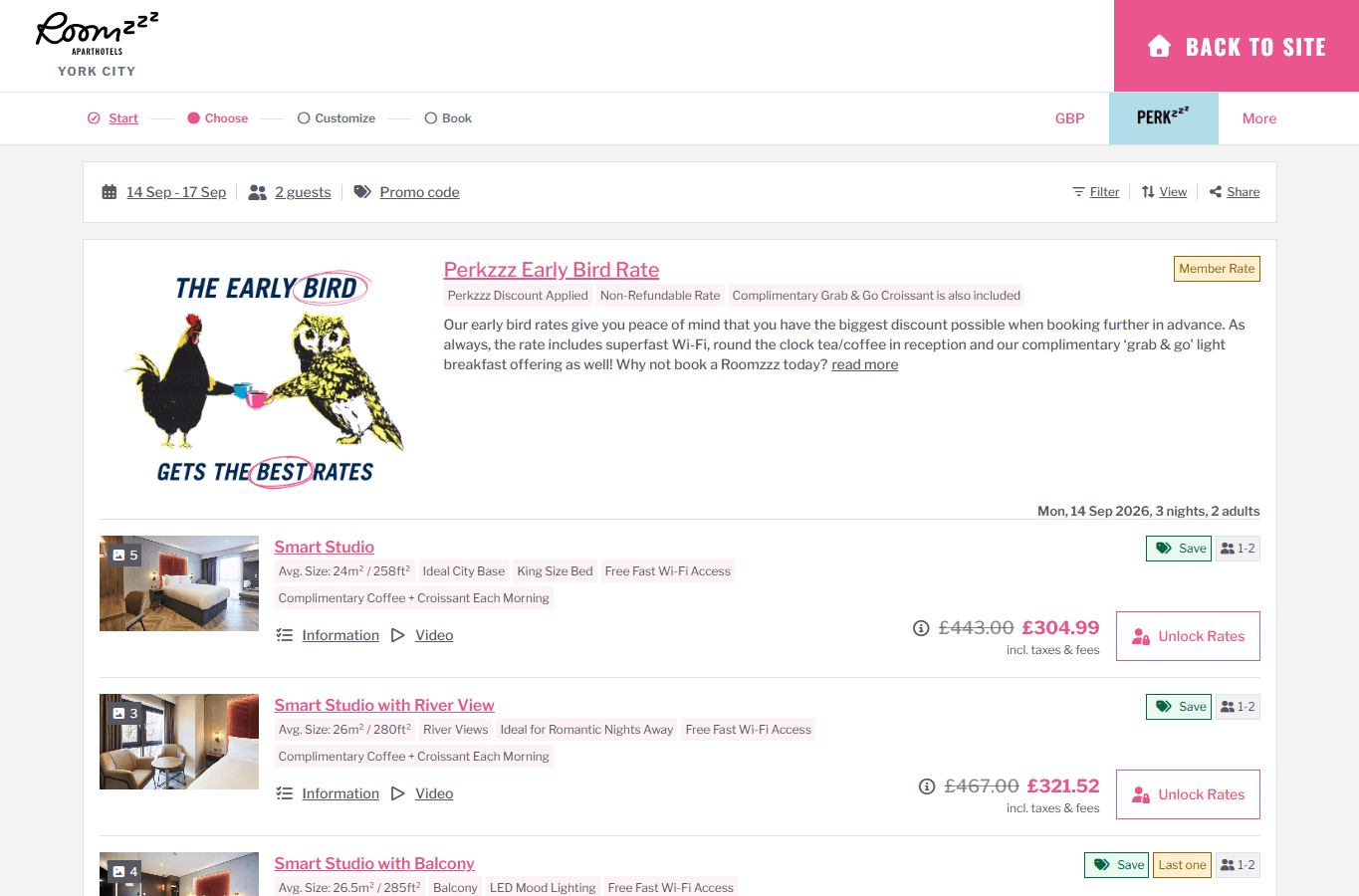Click Smart Studio Video play icon
This screenshot has height=896, width=1359.
397,635
